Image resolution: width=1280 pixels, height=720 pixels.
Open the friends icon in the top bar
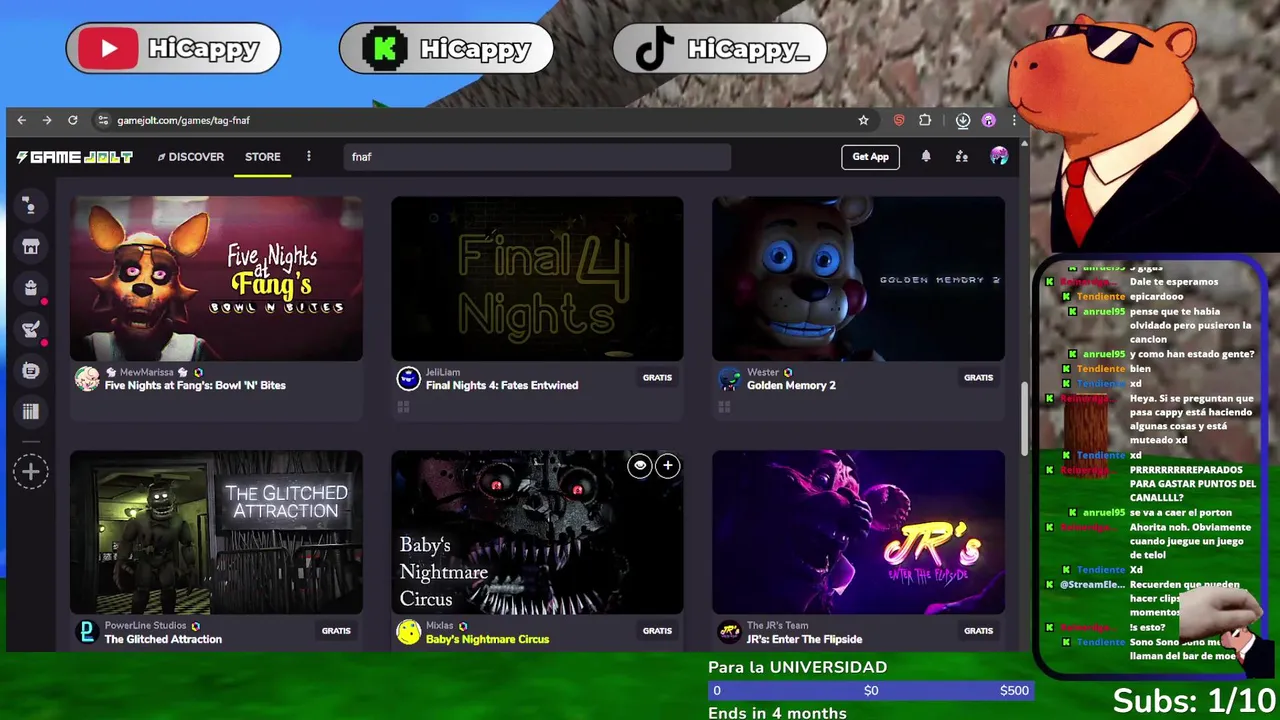point(961,157)
